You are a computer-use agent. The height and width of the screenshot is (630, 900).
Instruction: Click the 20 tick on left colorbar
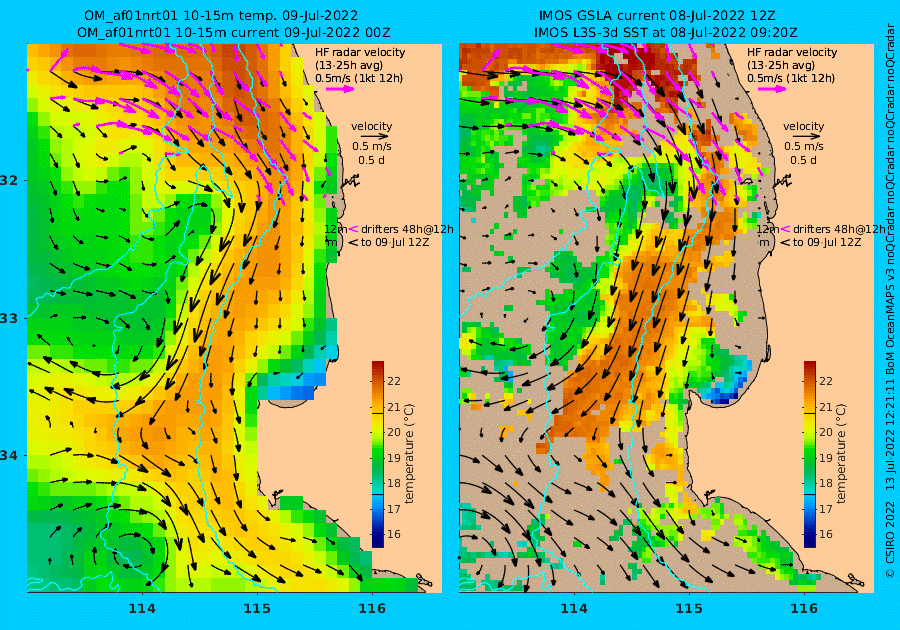394,433
